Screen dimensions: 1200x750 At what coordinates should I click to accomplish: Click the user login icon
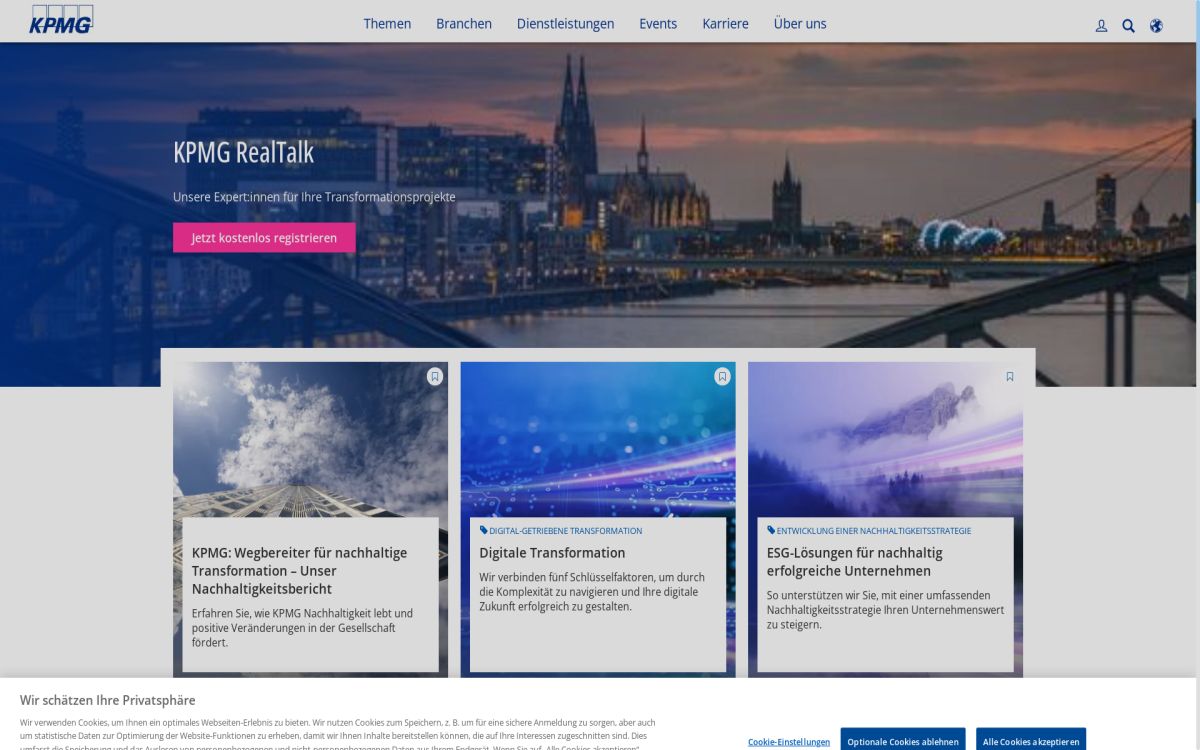pyautogui.click(x=1101, y=26)
